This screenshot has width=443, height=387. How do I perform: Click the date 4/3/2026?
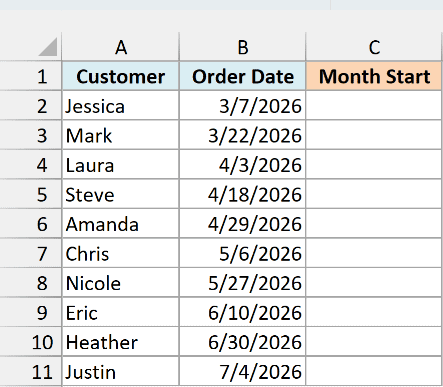(243, 165)
